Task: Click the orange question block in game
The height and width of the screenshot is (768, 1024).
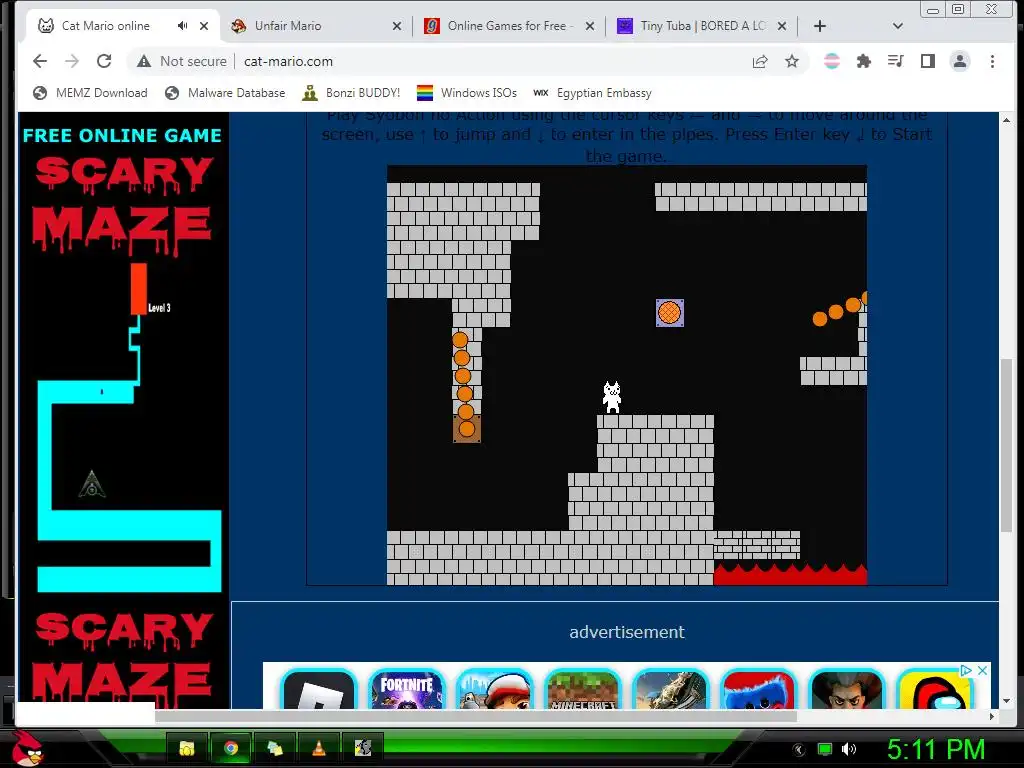Action: point(670,313)
